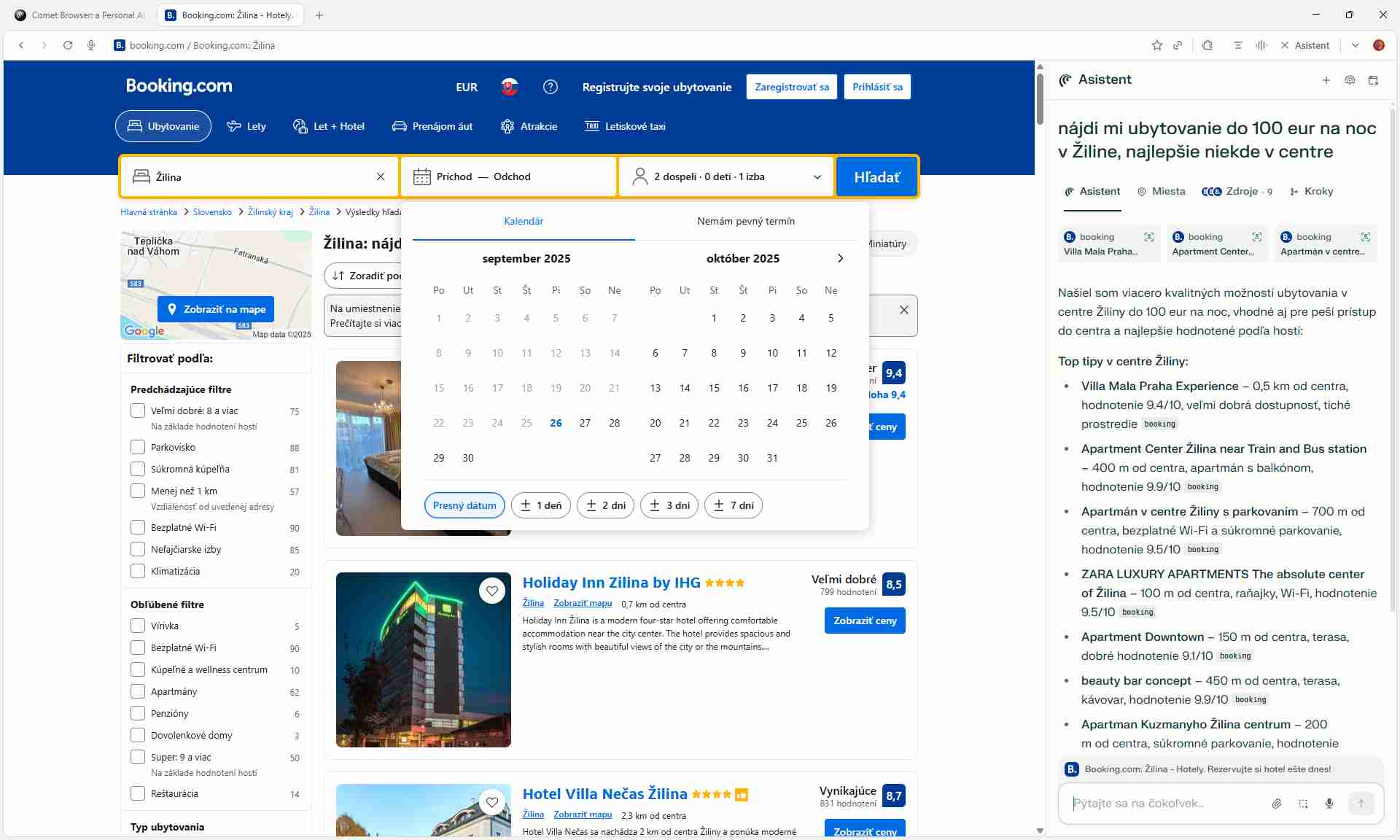Bookmark the page with the star icon

(x=1156, y=45)
